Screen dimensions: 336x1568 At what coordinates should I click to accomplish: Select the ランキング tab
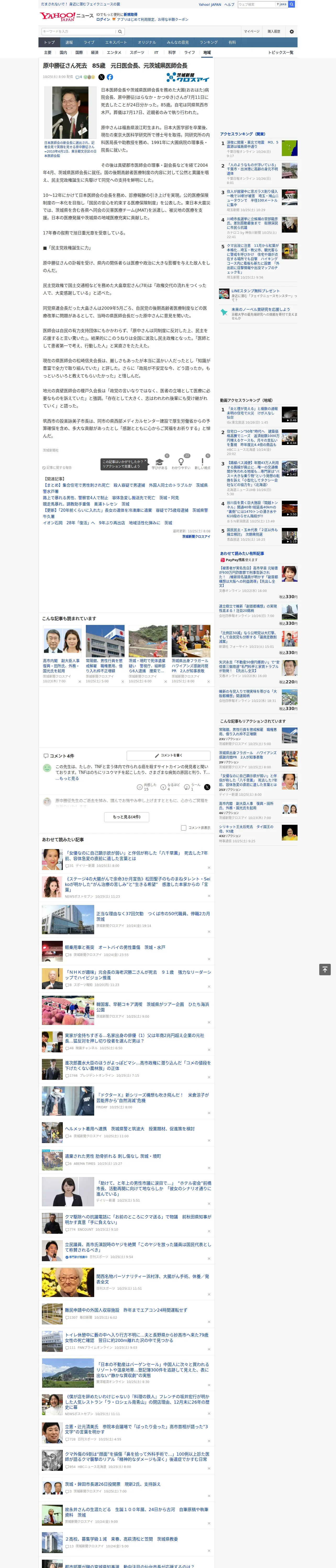(x=209, y=43)
